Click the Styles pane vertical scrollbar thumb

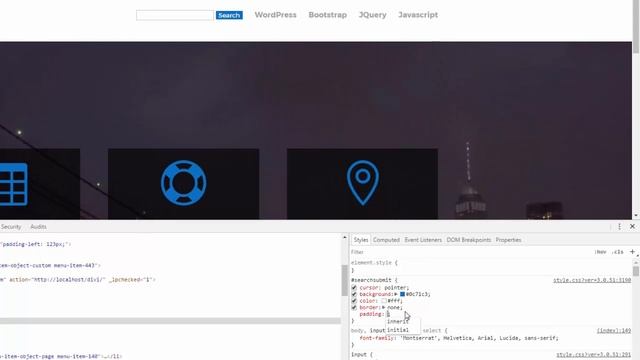point(636,271)
